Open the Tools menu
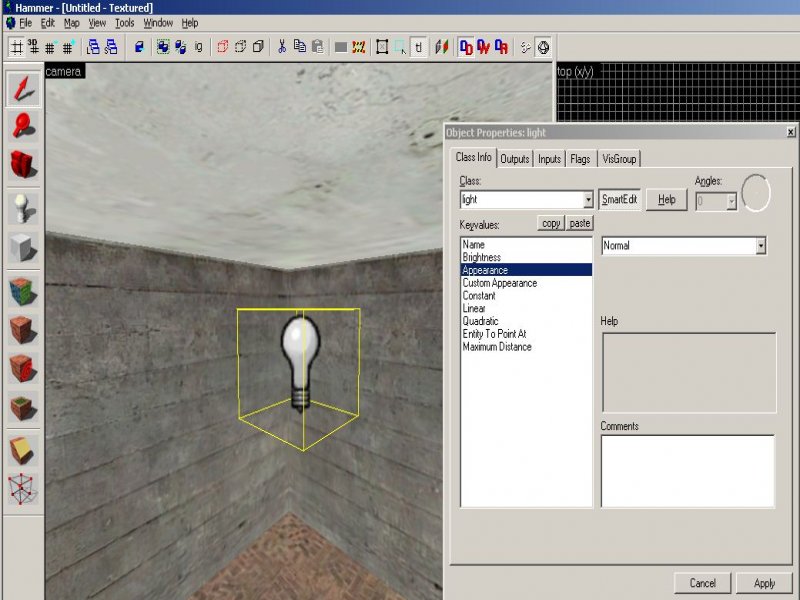Screen dimensions: 800x600 [x=124, y=22]
